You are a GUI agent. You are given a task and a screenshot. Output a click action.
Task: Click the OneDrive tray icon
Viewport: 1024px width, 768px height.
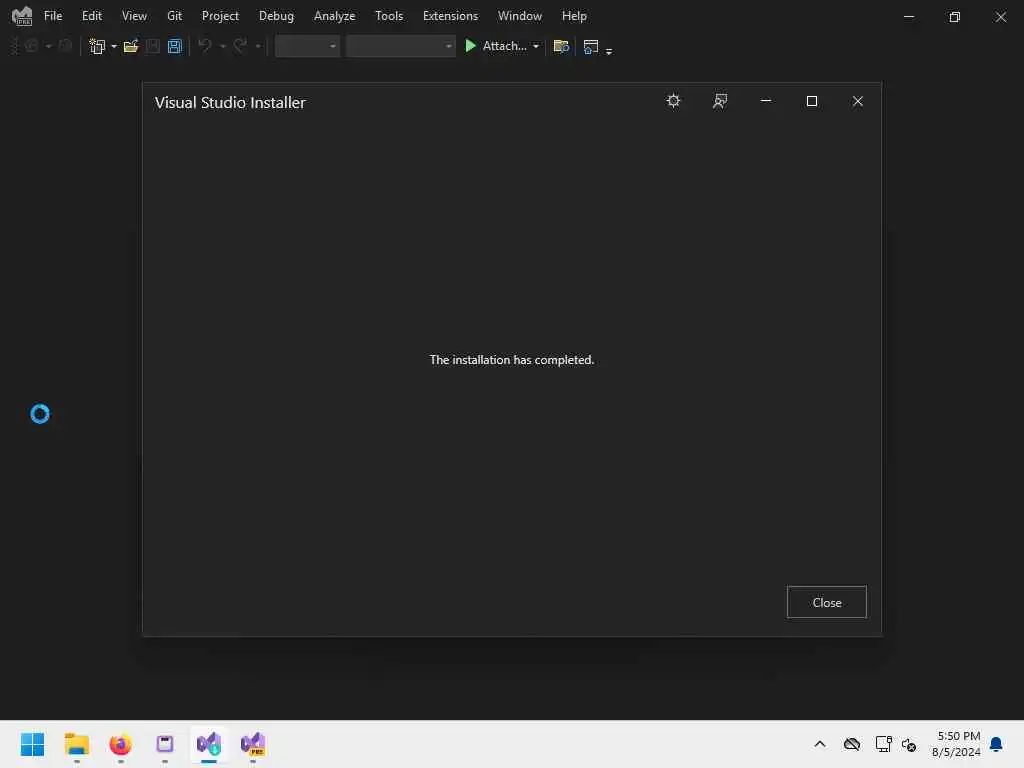pyautogui.click(x=852, y=744)
